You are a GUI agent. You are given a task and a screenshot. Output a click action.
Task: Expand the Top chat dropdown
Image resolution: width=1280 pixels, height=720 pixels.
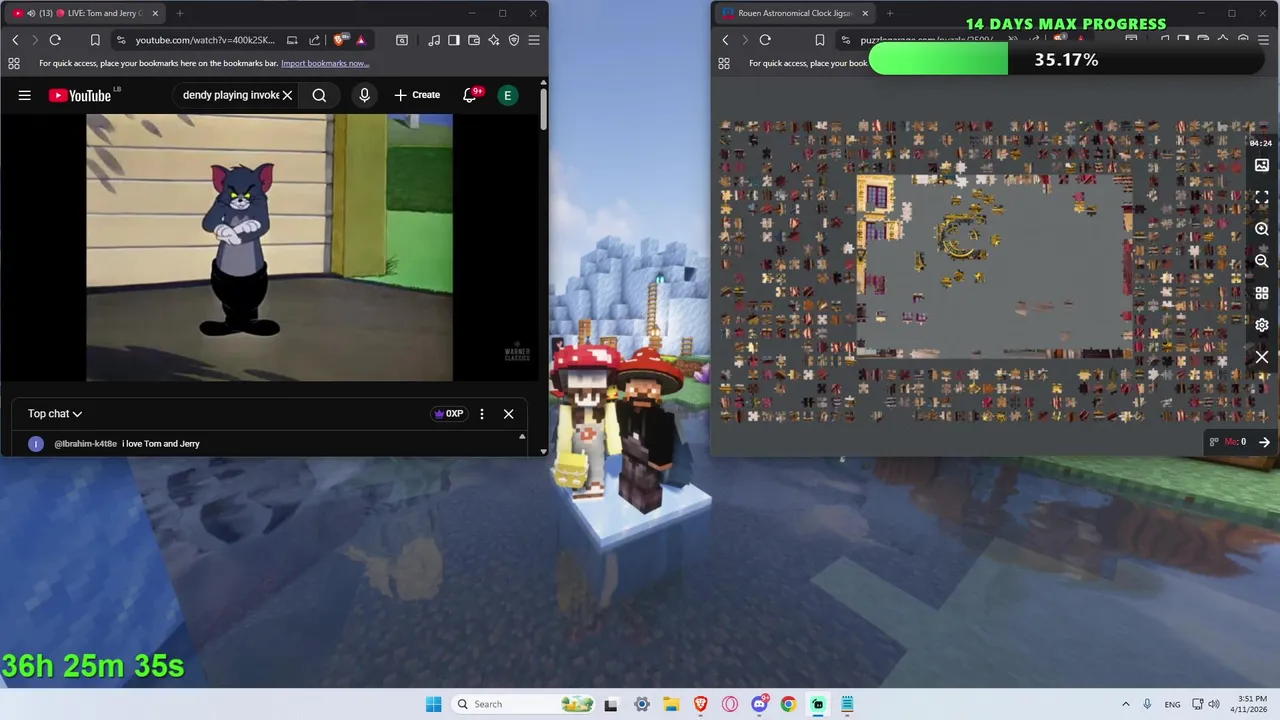tap(55, 413)
